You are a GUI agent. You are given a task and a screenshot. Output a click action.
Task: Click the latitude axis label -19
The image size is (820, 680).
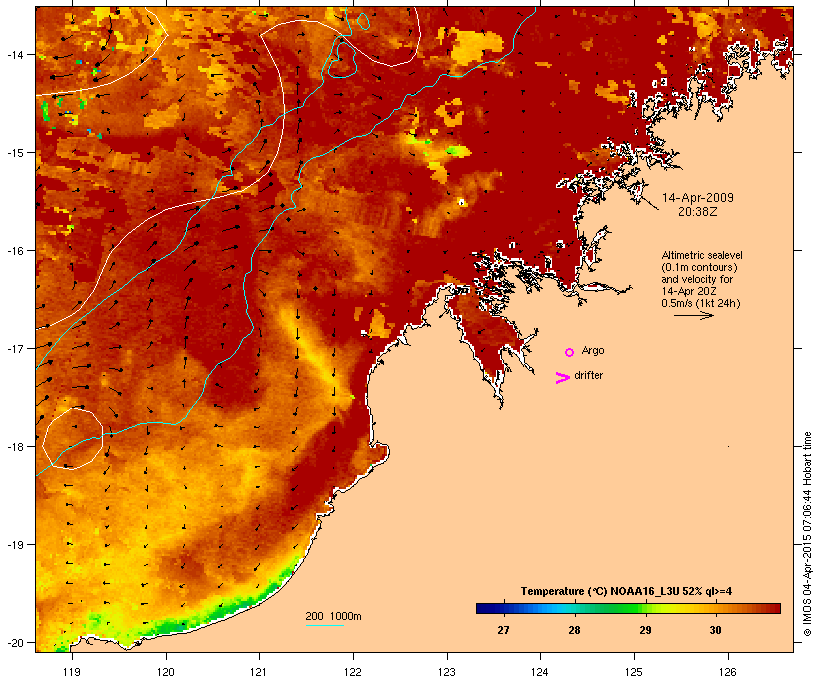tap(15, 545)
